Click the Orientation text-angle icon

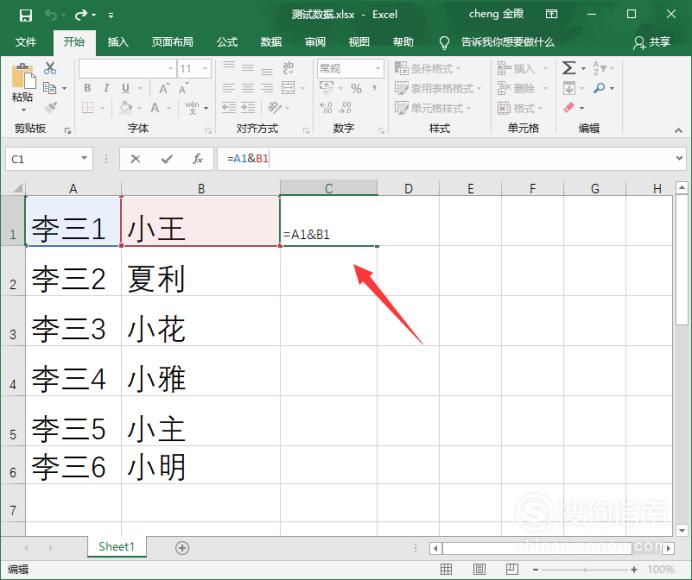point(275,107)
